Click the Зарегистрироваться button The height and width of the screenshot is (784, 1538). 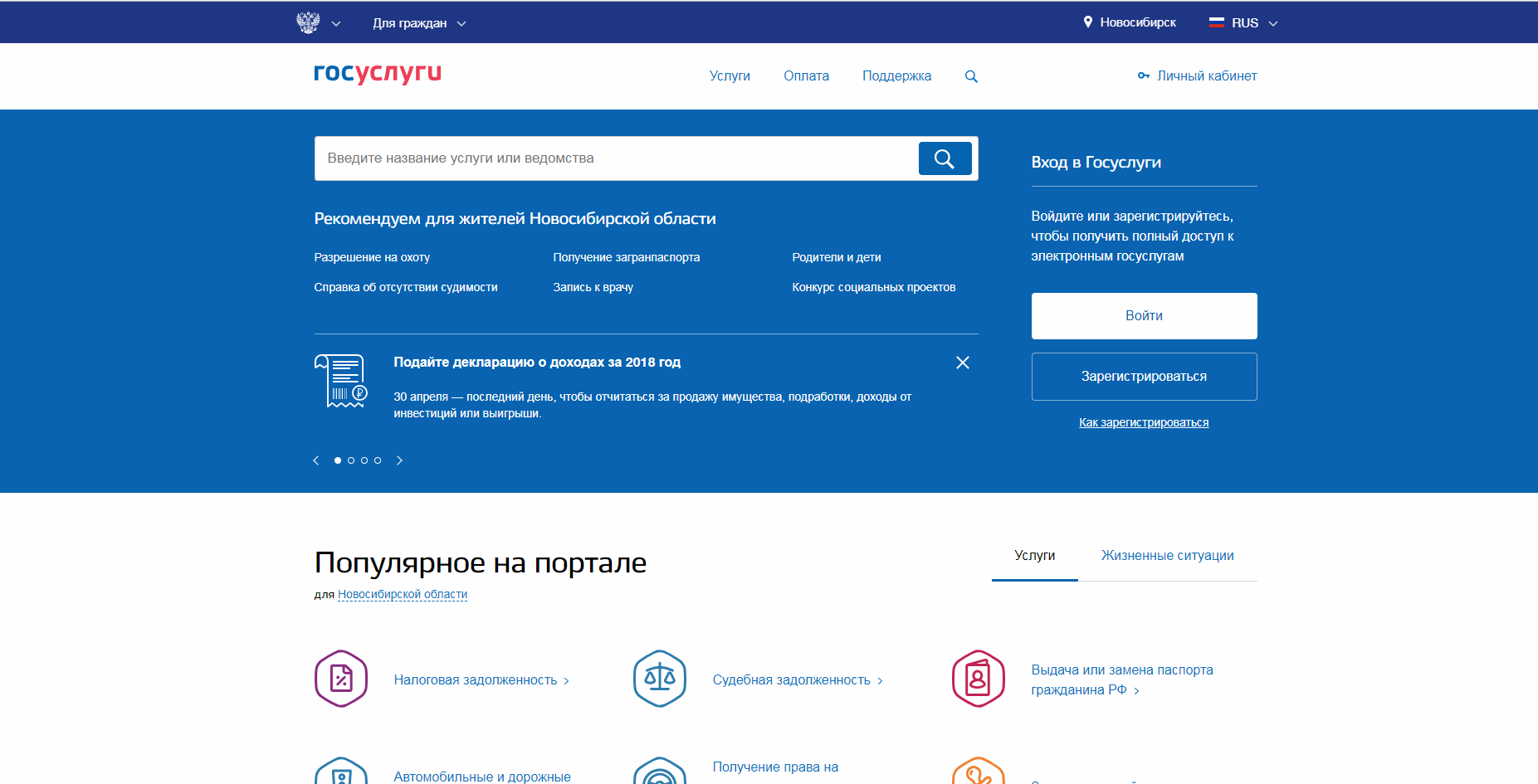[x=1144, y=377]
